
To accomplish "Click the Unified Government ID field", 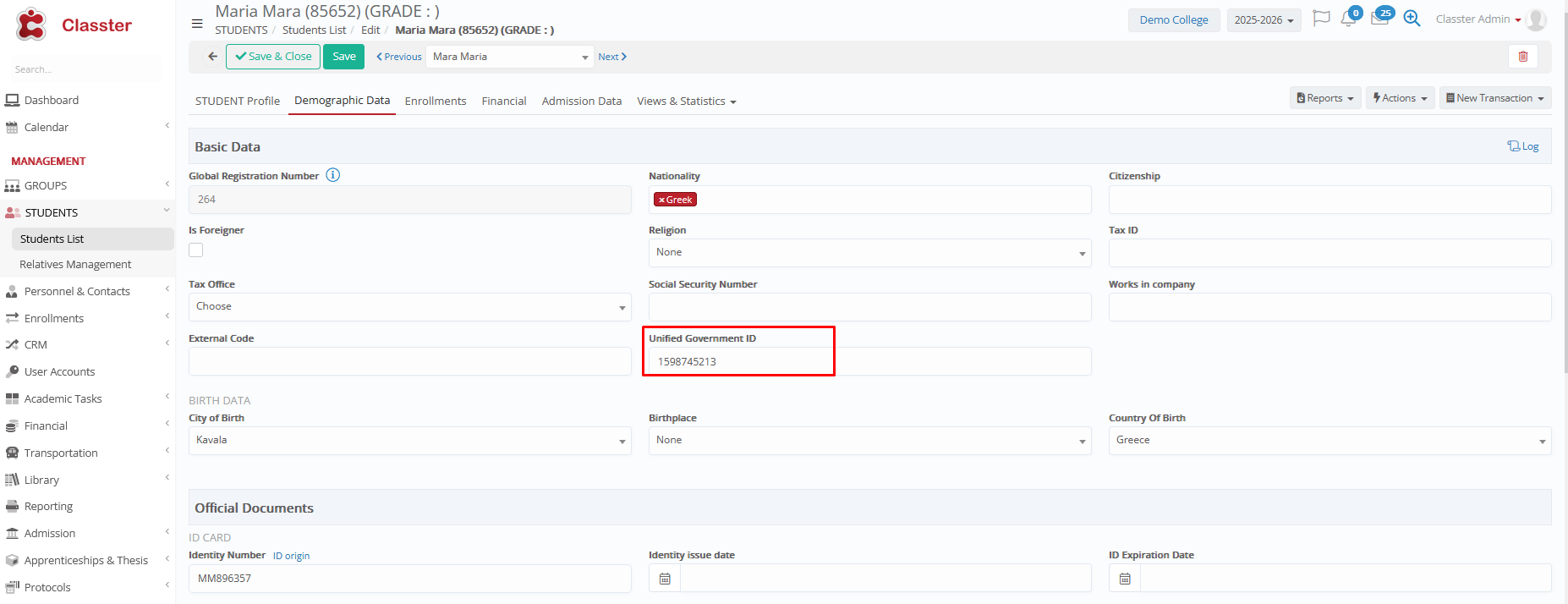I will pos(869,362).
